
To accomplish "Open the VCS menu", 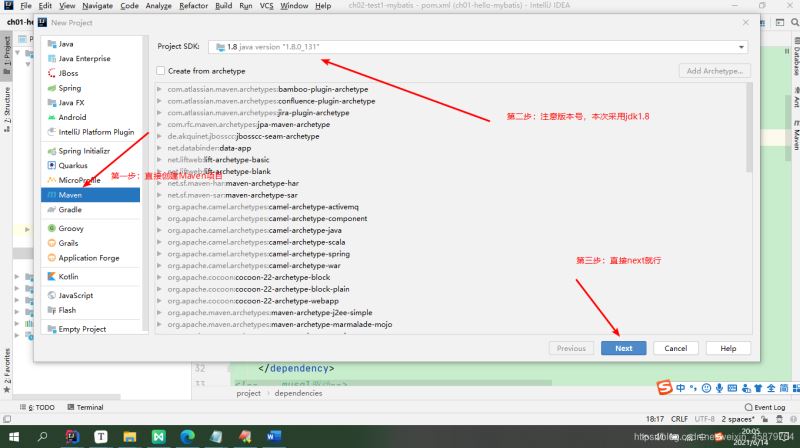I will [266, 6].
